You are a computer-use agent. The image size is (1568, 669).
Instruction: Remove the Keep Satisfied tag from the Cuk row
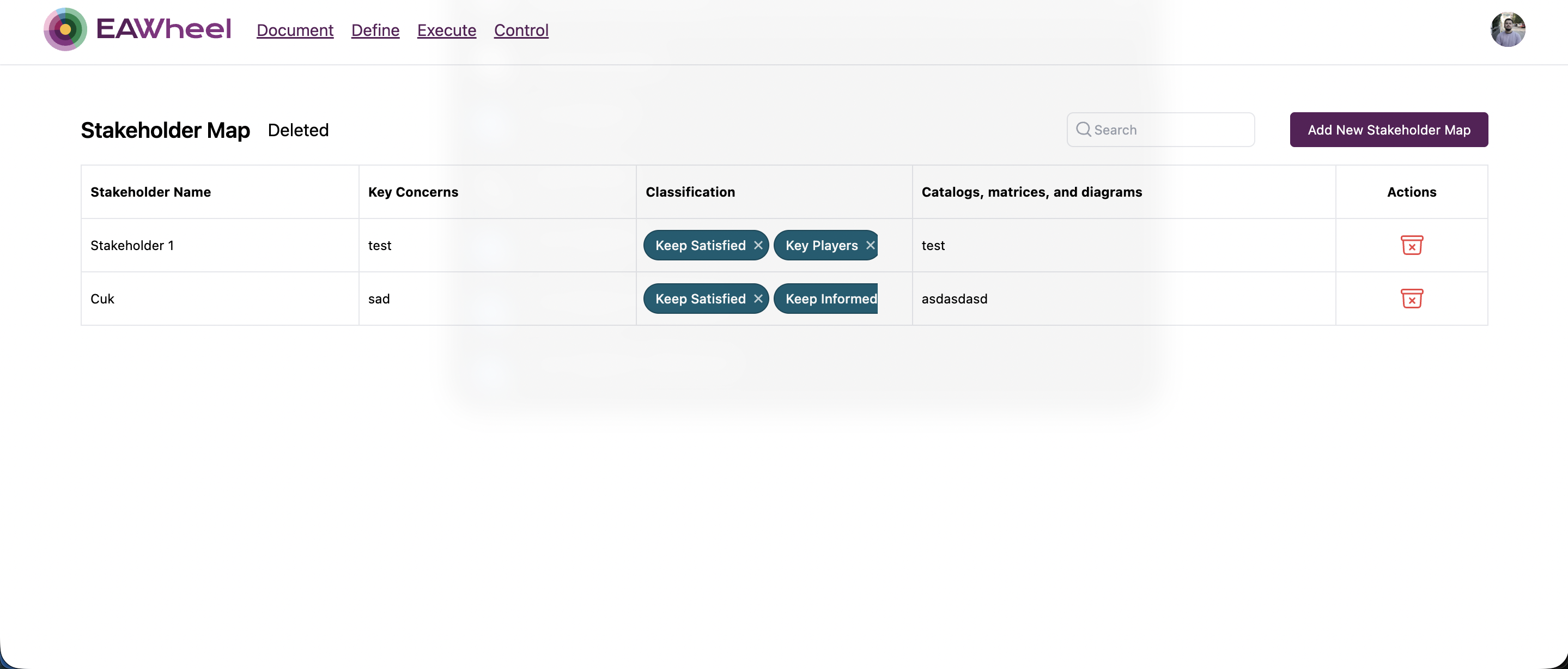point(758,299)
